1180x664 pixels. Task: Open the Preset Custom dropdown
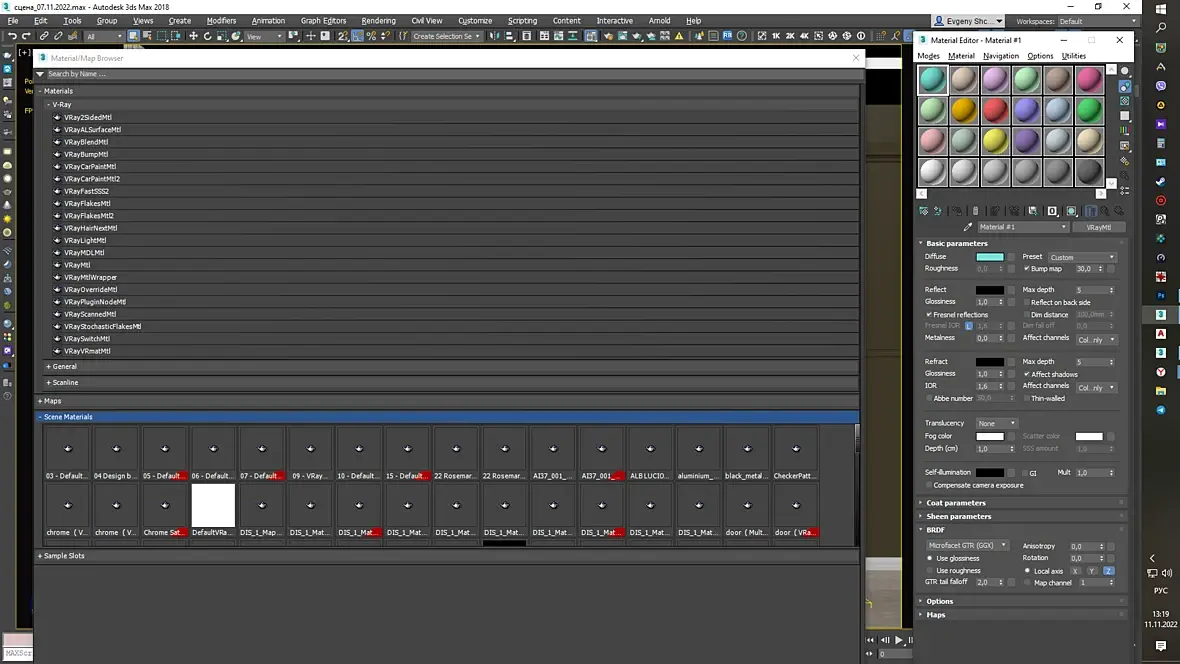click(x=1082, y=257)
